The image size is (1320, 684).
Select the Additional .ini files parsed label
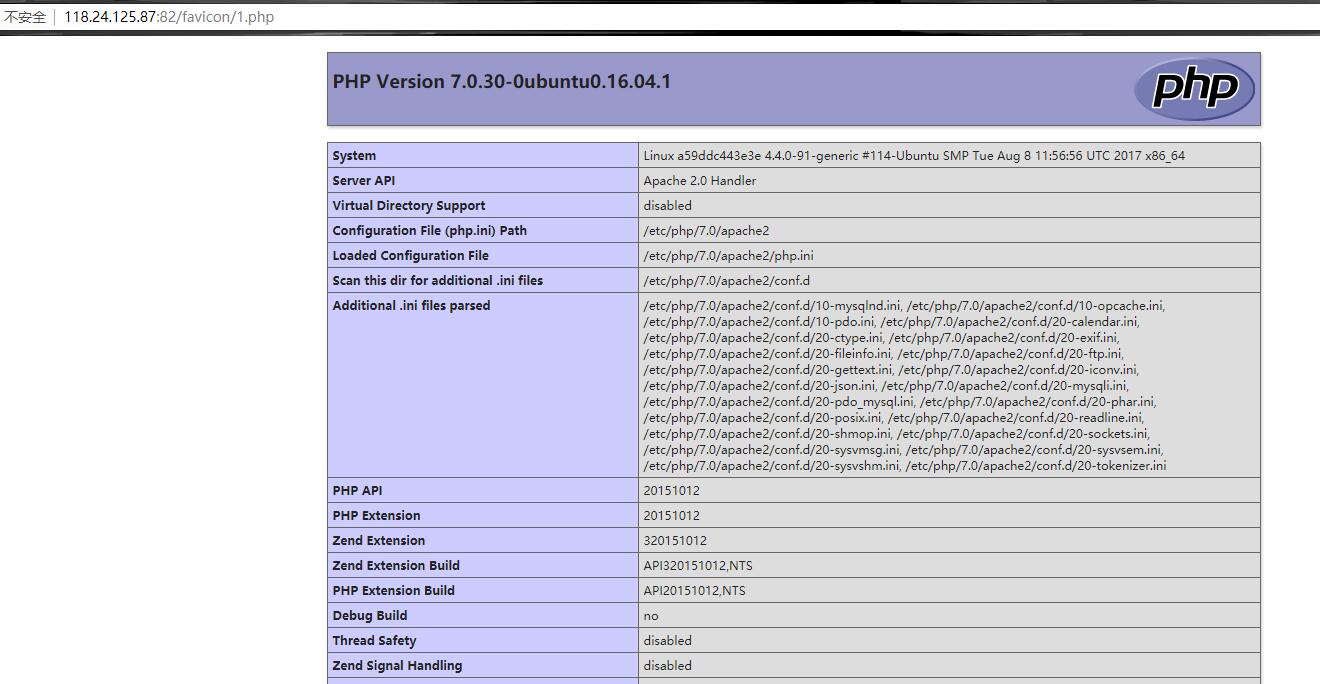coord(411,306)
